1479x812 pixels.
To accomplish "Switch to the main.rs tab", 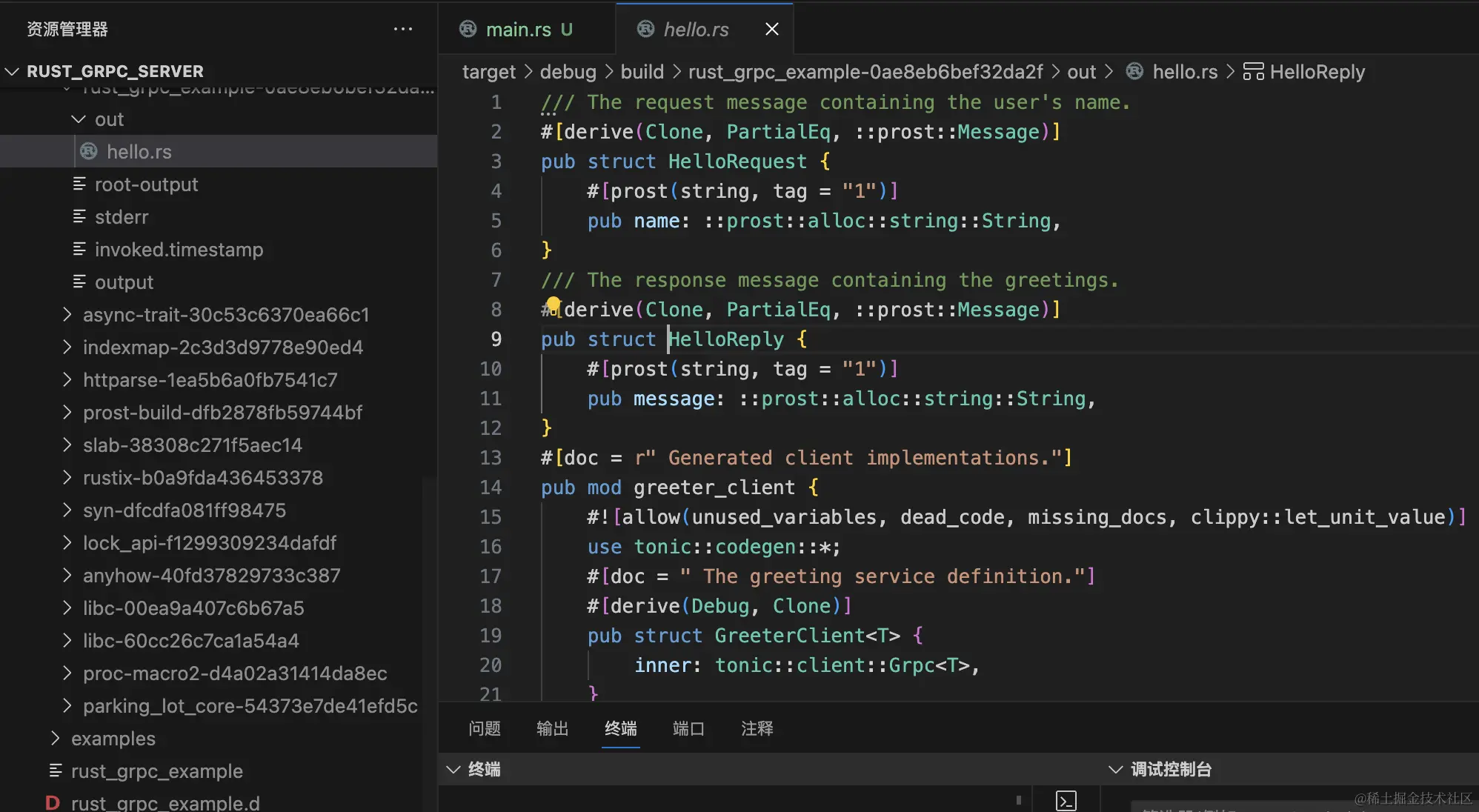I will [518, 30].
